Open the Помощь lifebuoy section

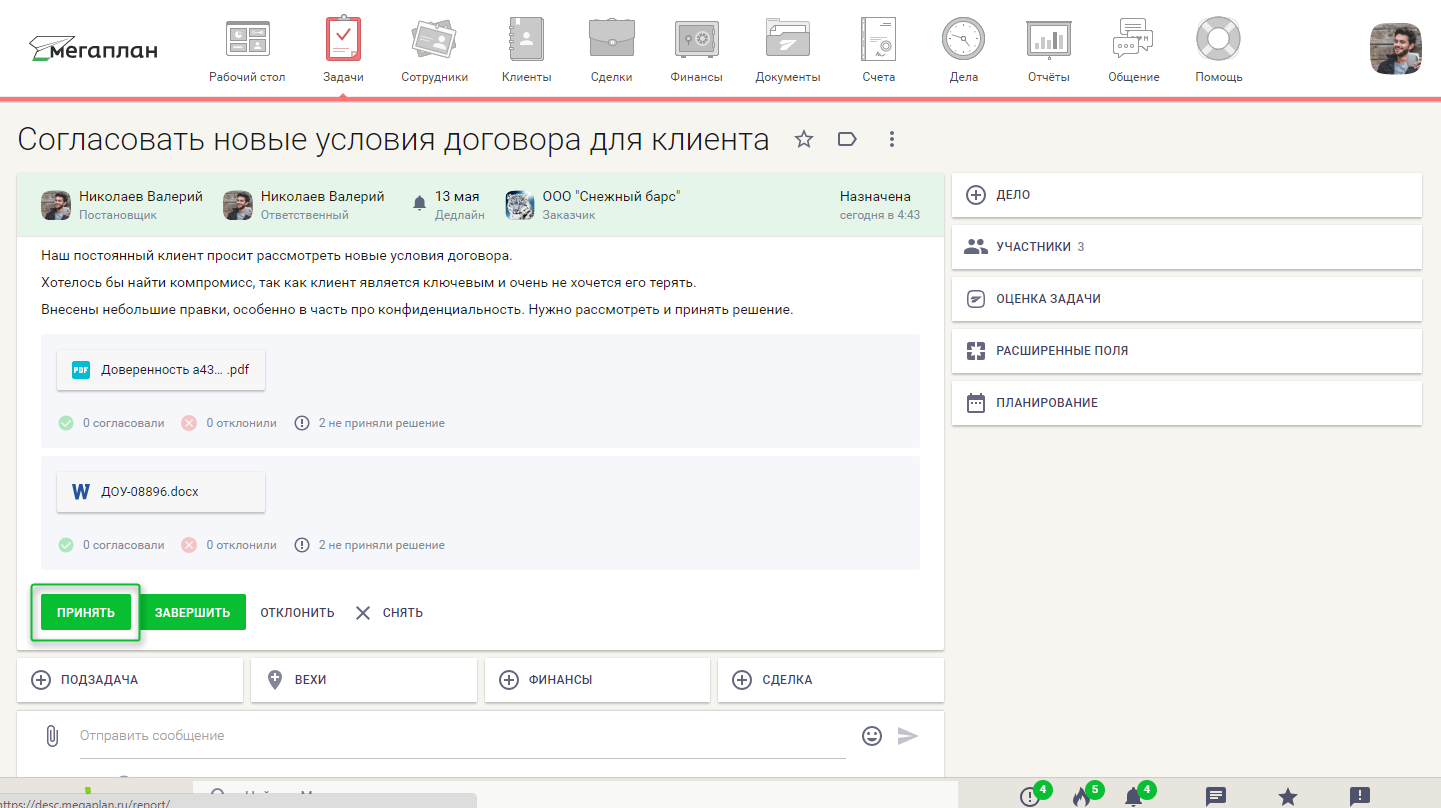[x=1218, y=50]
